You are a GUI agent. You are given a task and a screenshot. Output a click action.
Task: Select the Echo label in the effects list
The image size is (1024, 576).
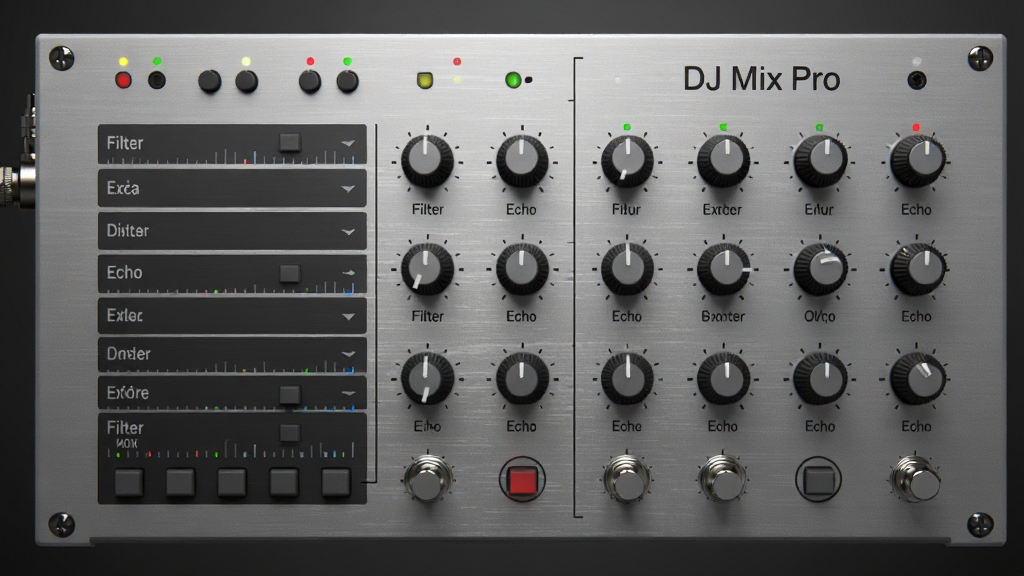coord(124,272)
